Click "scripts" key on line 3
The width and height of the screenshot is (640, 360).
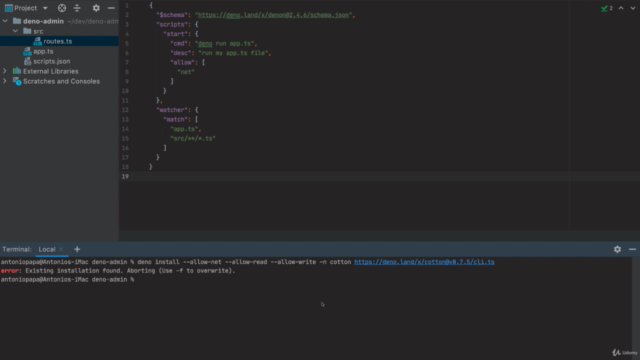(x=172, y=24)
